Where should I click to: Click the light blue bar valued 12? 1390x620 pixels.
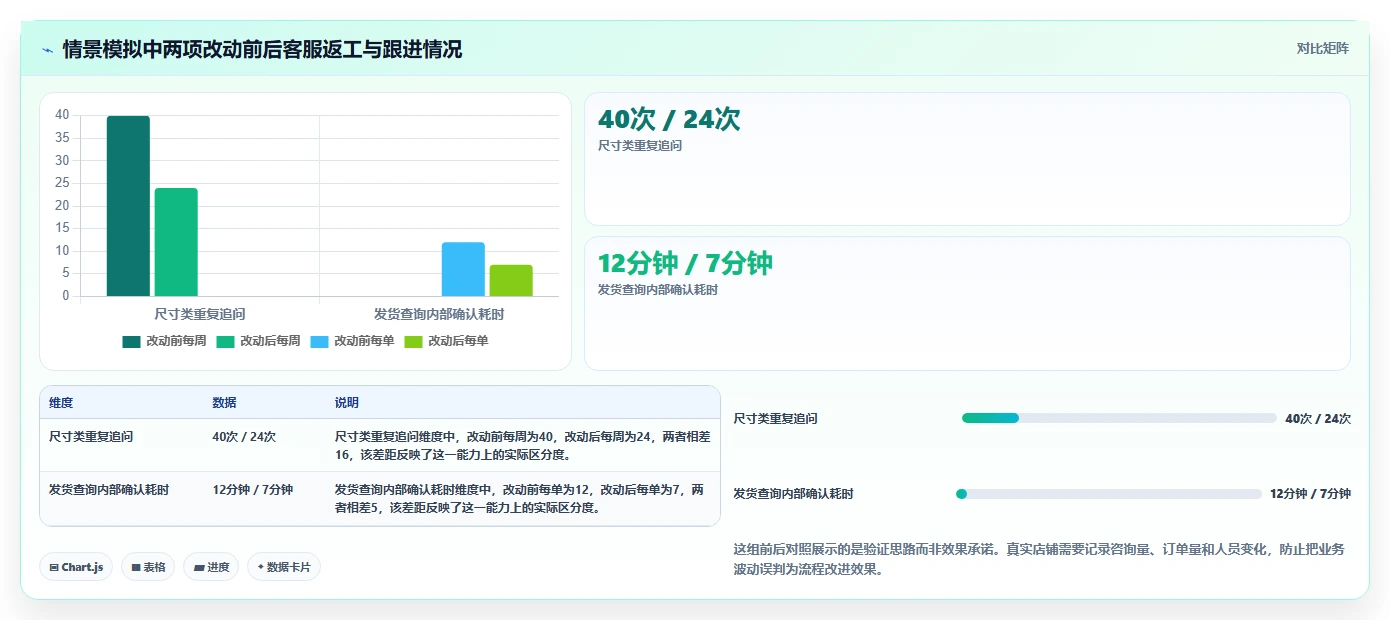(x=463, y=269)
